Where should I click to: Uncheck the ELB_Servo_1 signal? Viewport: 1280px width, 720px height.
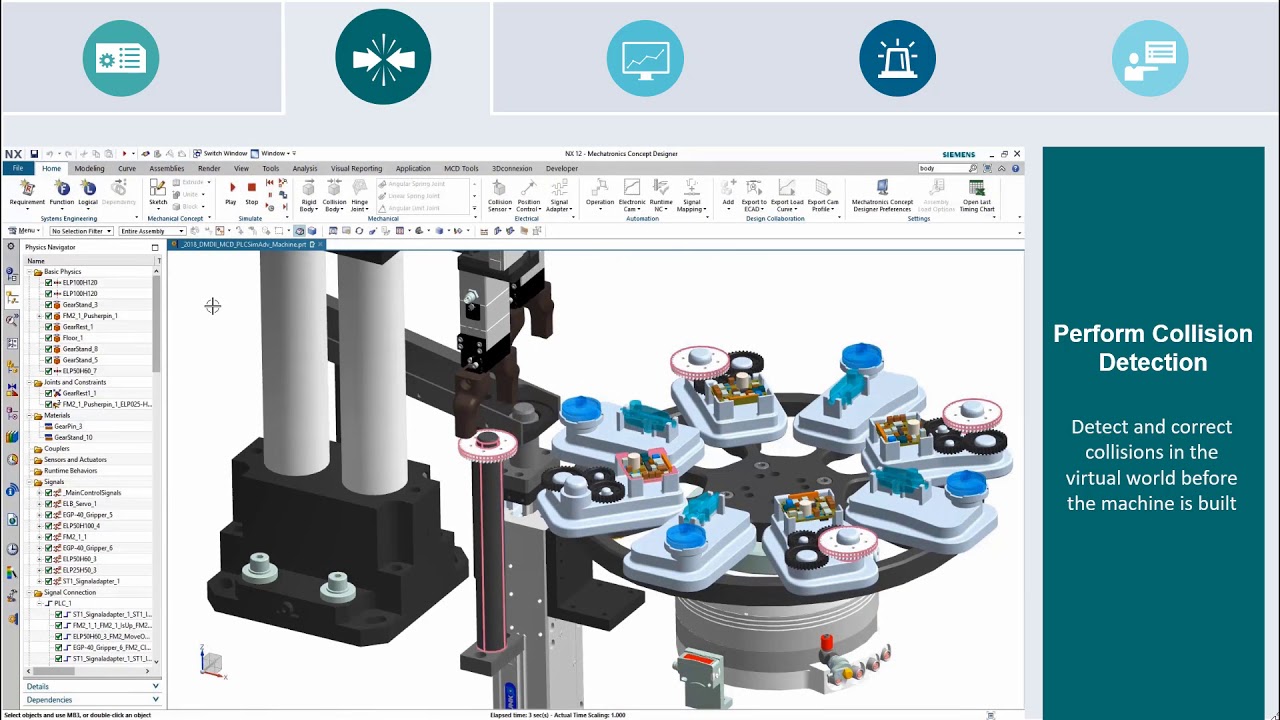pyautogui.click(x=48, y=504)
